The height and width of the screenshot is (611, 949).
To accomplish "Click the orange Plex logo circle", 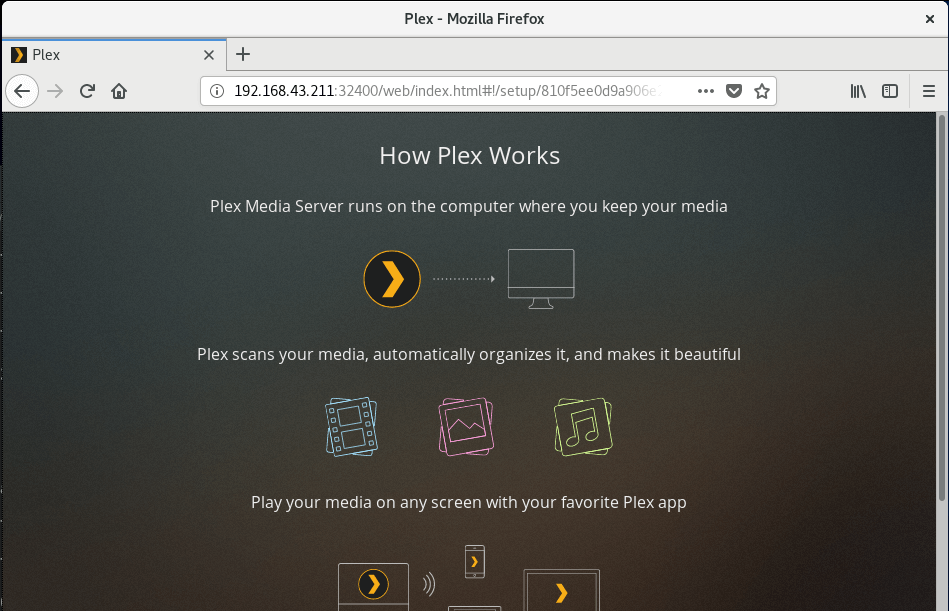I will click(x=392, y=279).
